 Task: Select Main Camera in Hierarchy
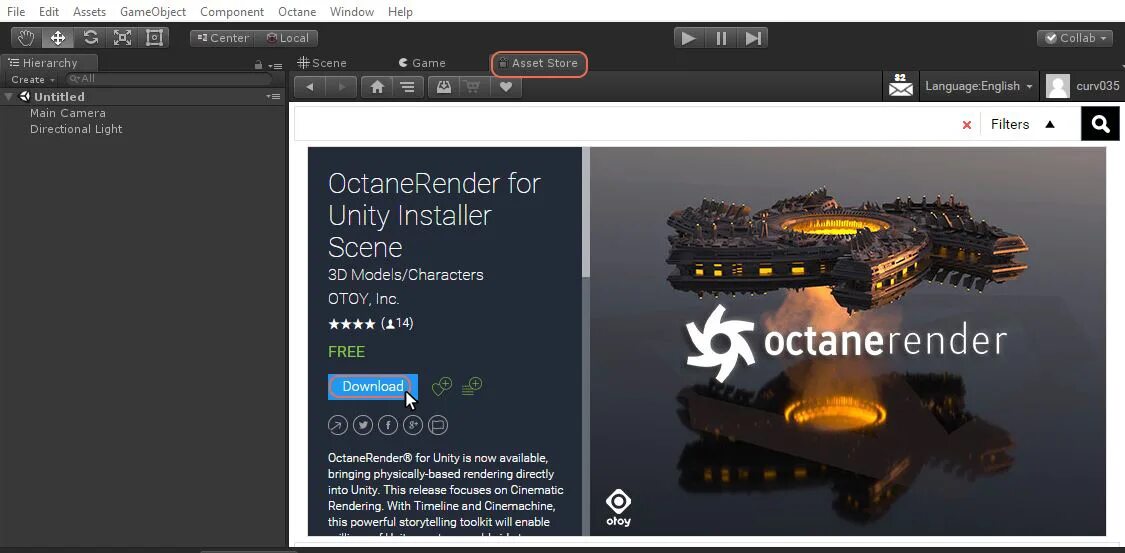(x=67, y=113)
